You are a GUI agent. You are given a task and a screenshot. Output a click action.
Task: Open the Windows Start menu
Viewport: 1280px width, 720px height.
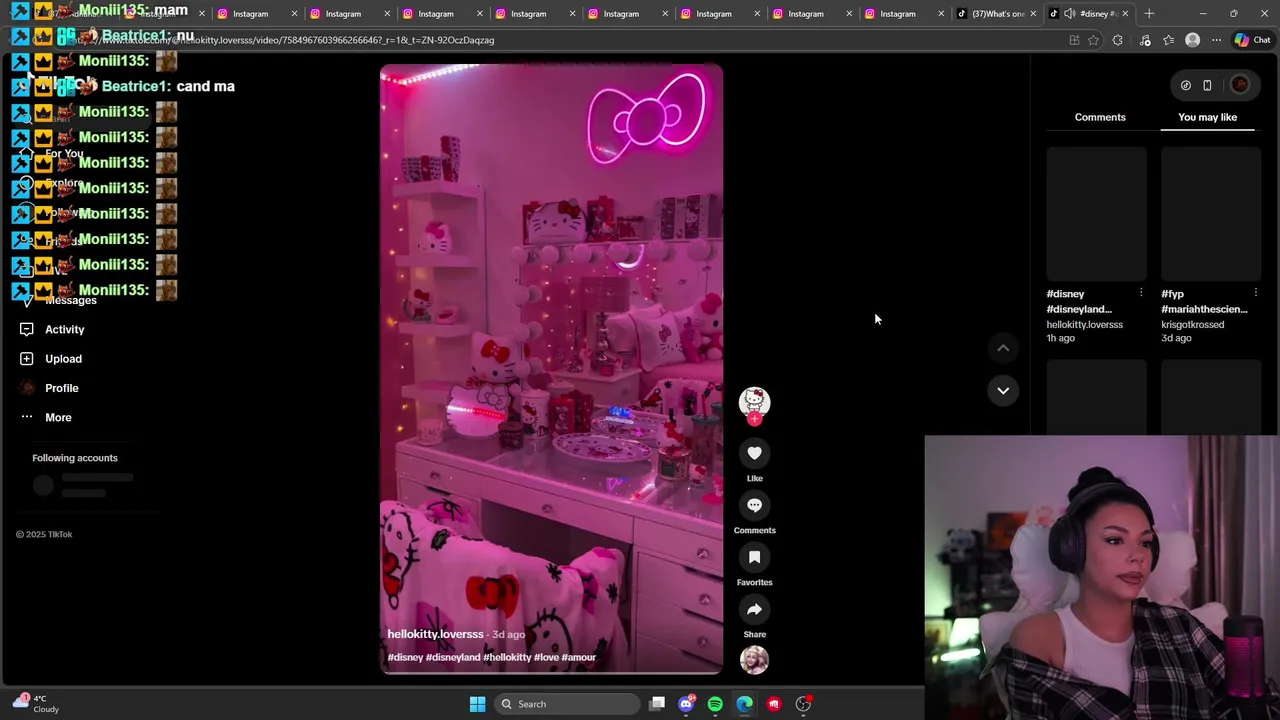pyautogui.click(x=477, y=704)
